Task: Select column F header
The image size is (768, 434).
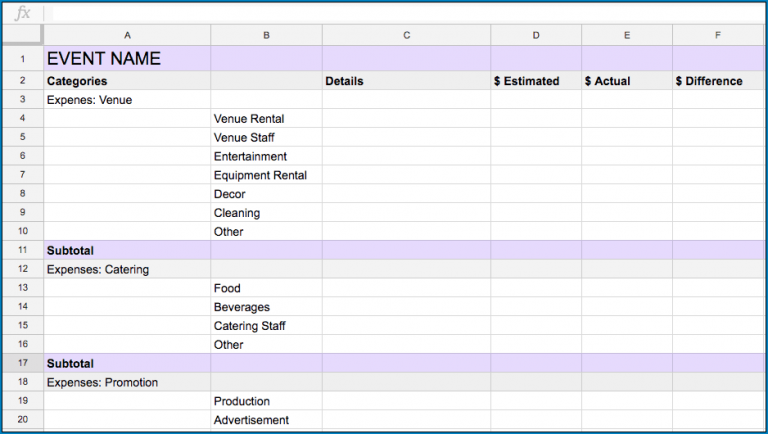Action: tap(717, 35)
